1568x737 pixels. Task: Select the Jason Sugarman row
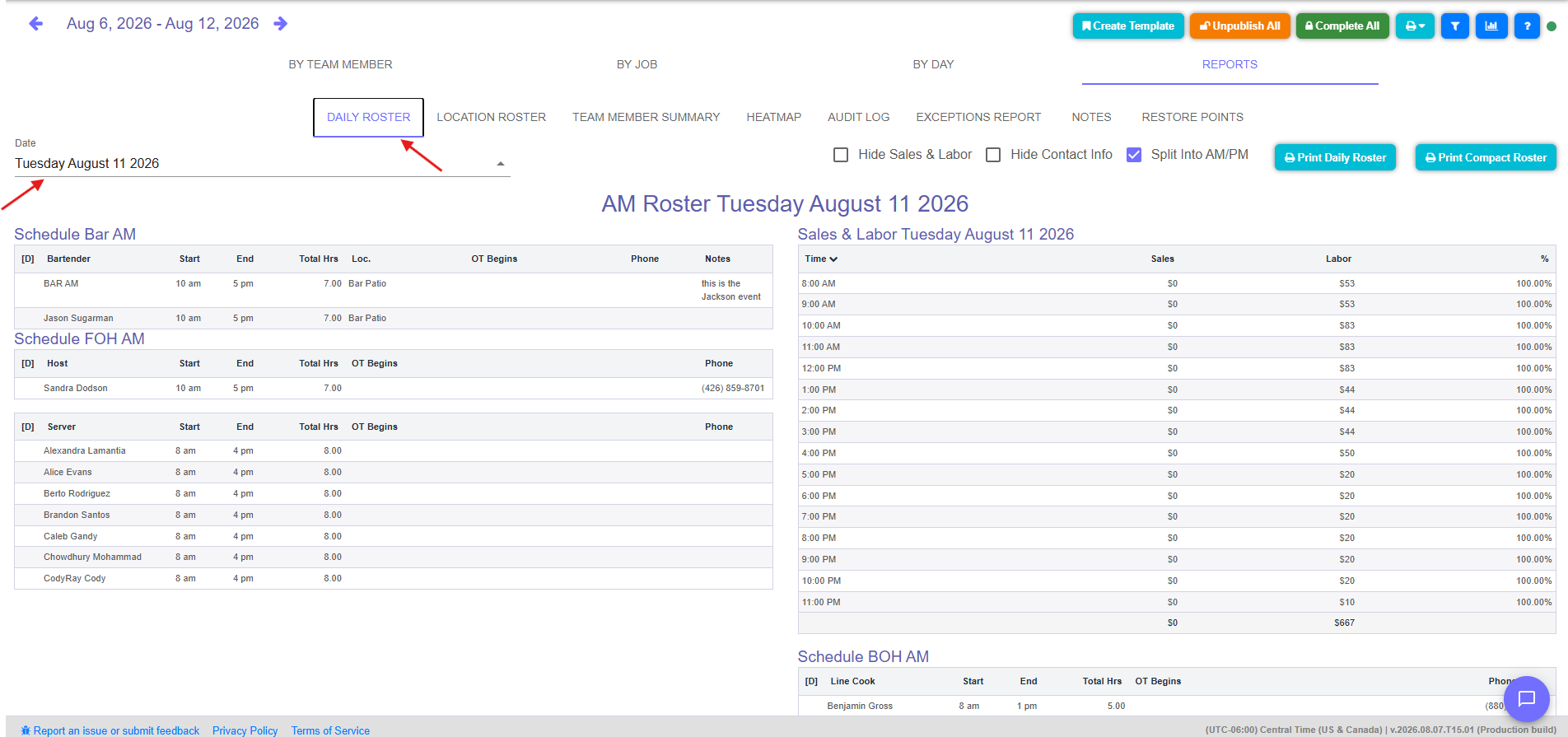point(394,318)
